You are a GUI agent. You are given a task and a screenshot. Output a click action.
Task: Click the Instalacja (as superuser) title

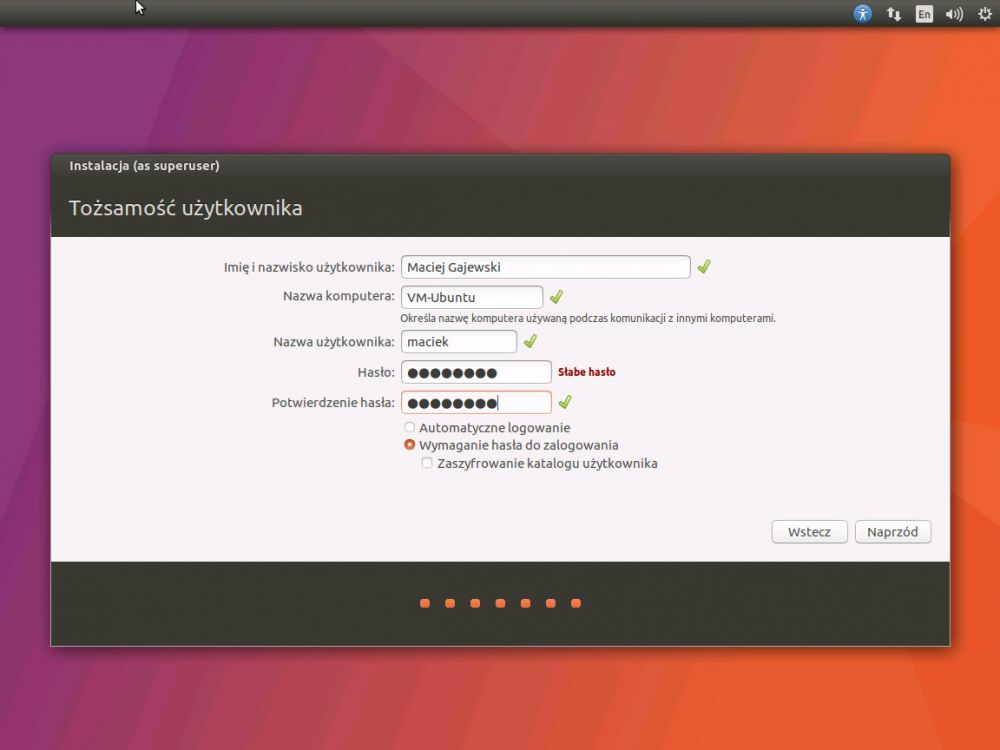click(144, 166)
